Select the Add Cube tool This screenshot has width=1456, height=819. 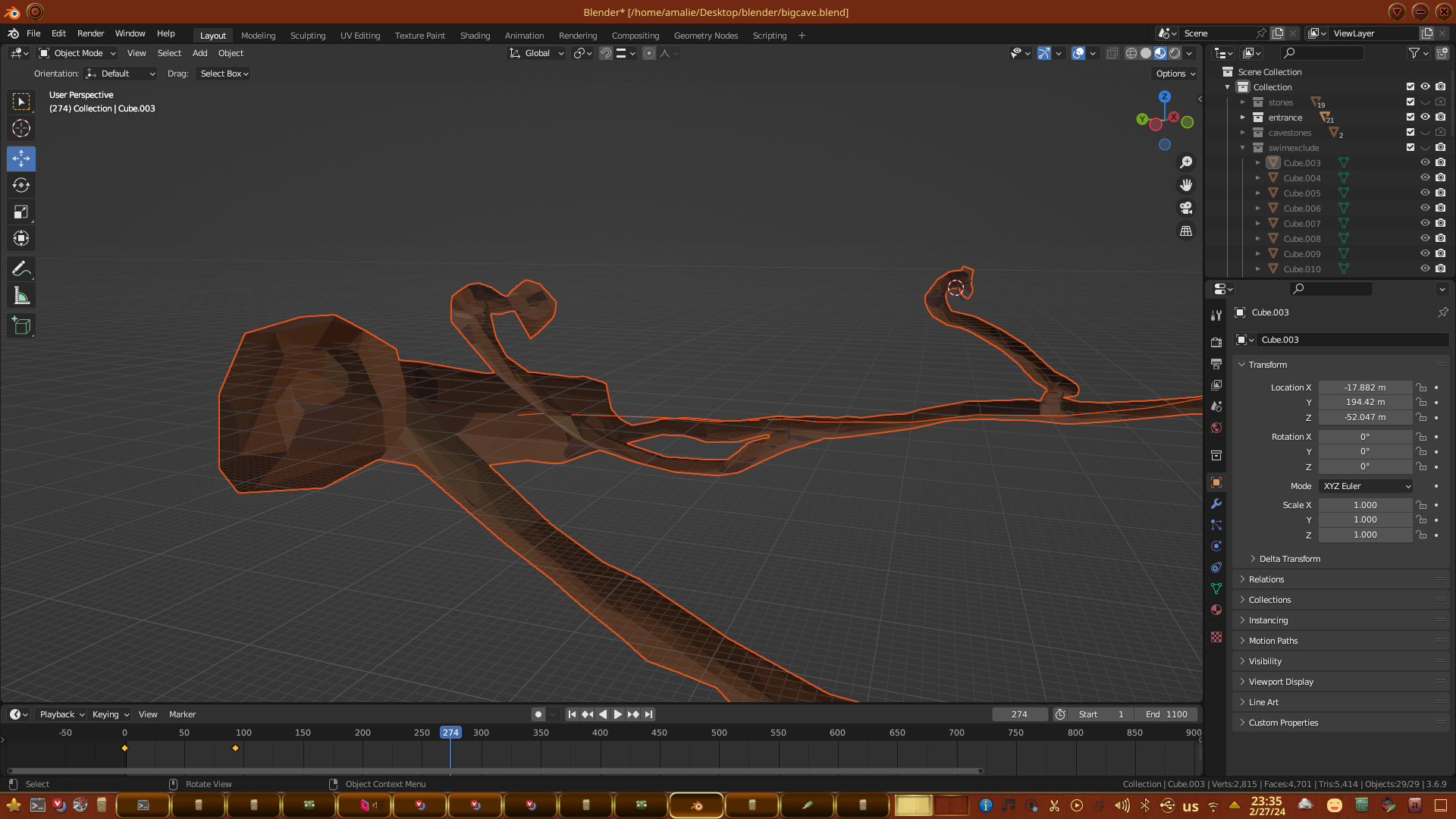tap(21, 326)
